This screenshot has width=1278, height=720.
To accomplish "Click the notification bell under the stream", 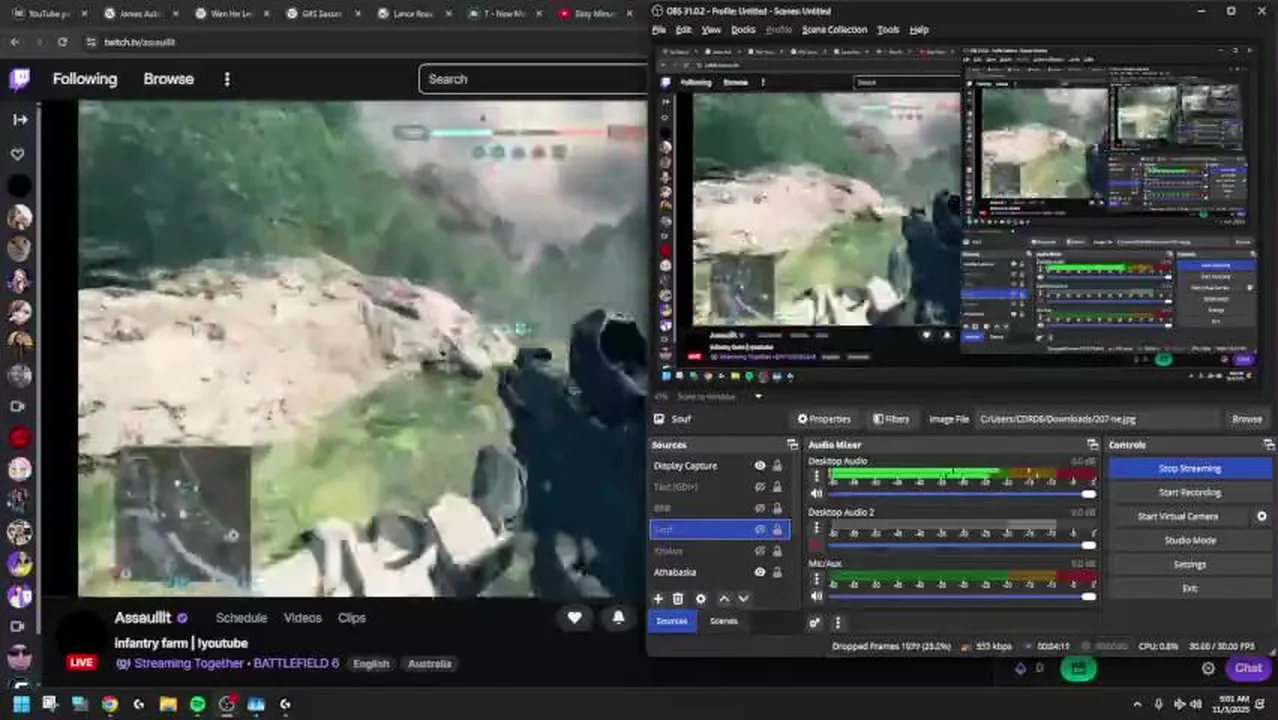I will point(618,618).
